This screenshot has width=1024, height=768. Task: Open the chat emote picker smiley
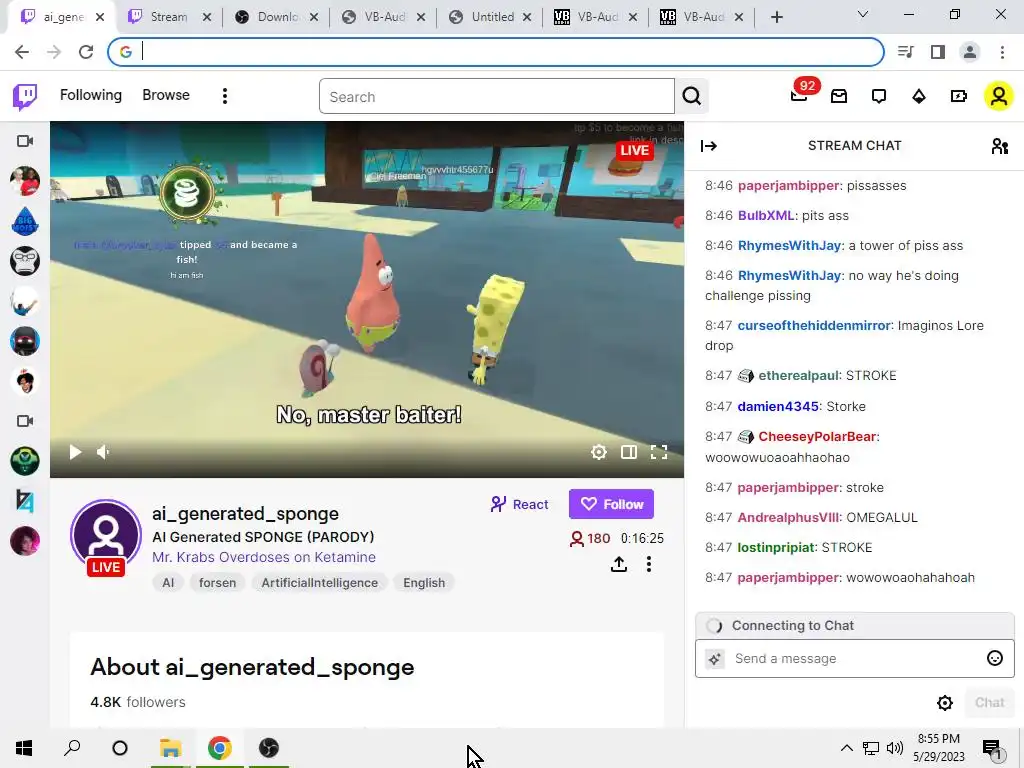pos(995,658)
